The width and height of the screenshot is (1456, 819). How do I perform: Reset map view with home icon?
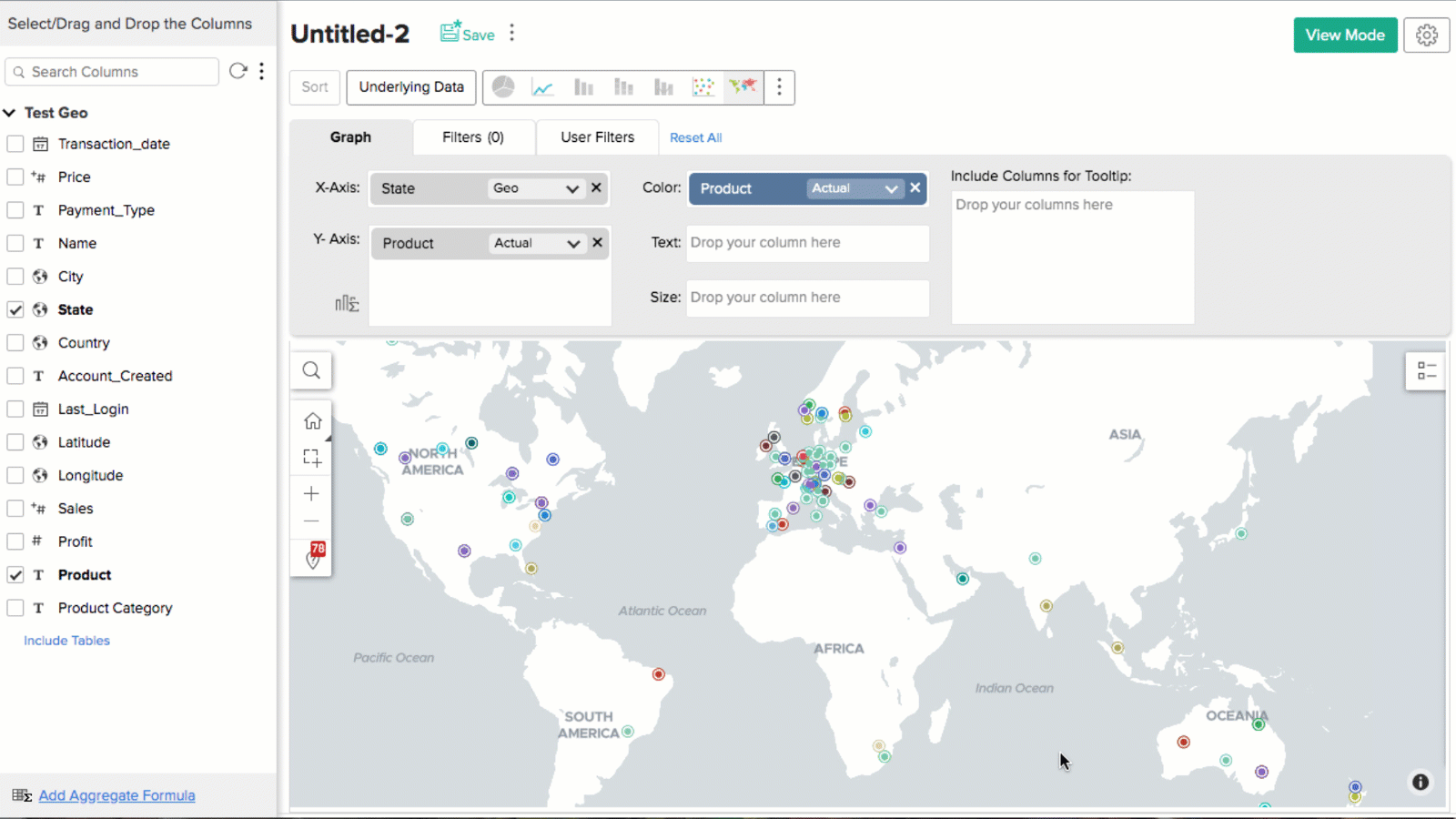pyautogui.click(x=312, y=420)
